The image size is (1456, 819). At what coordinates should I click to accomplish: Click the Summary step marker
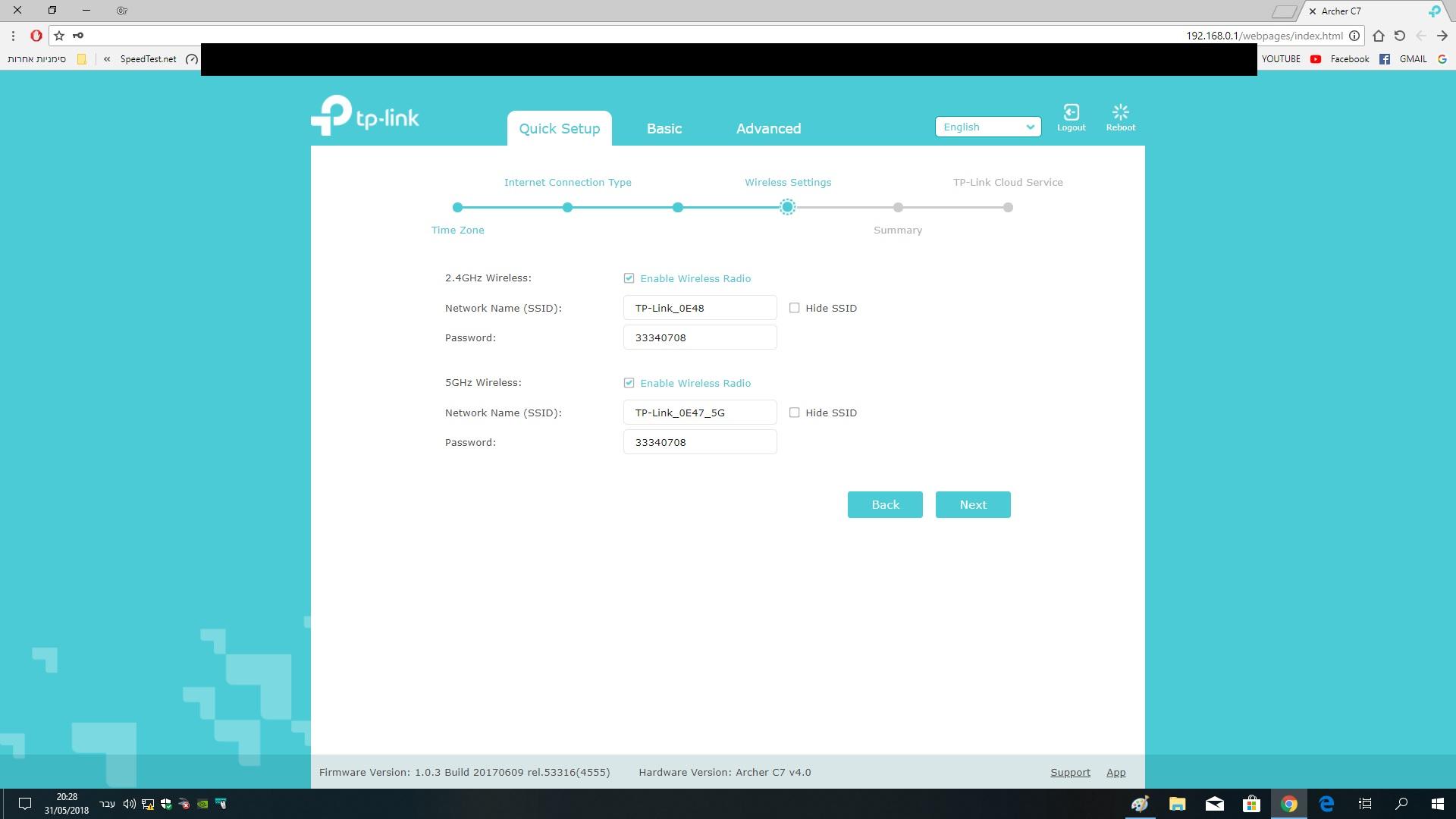898,207
